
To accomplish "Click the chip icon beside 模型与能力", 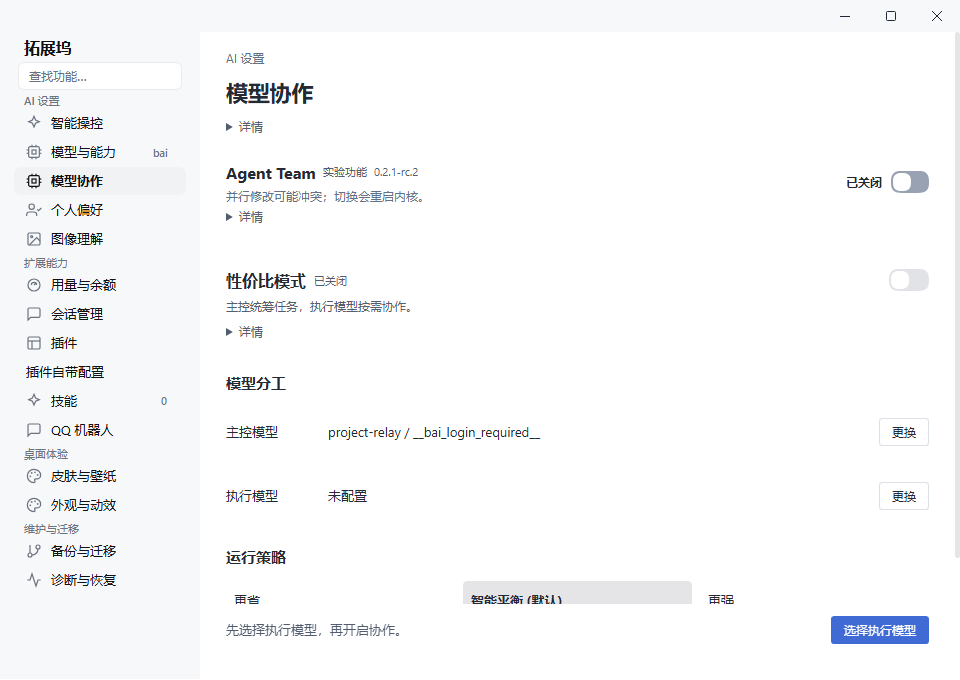I will pos(34,152).
